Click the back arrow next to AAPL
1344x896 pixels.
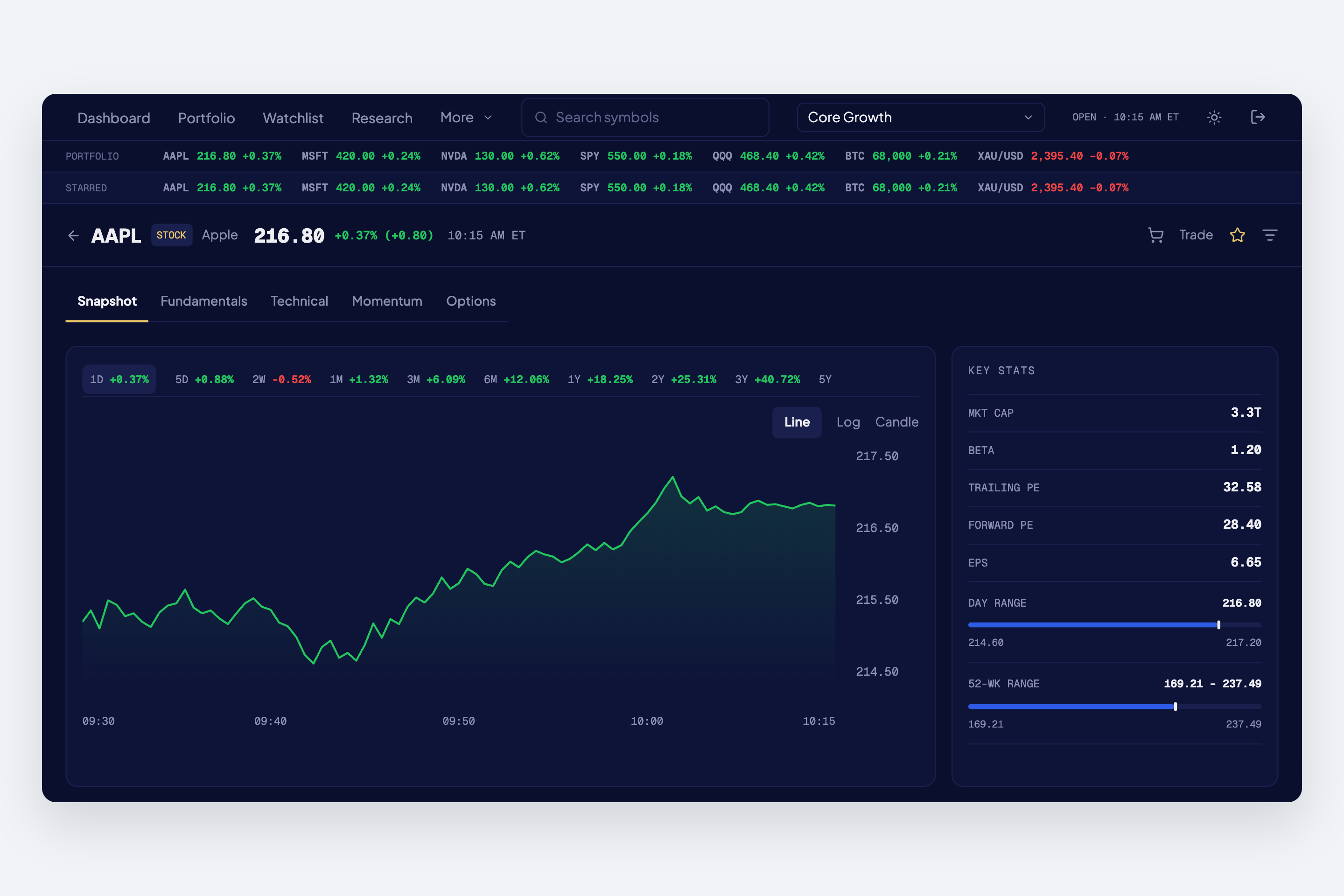(x=73, y=235)
